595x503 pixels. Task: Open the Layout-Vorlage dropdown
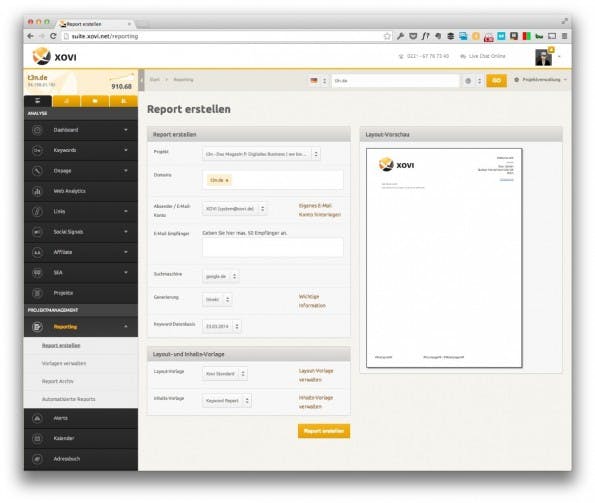pos(225,374)
